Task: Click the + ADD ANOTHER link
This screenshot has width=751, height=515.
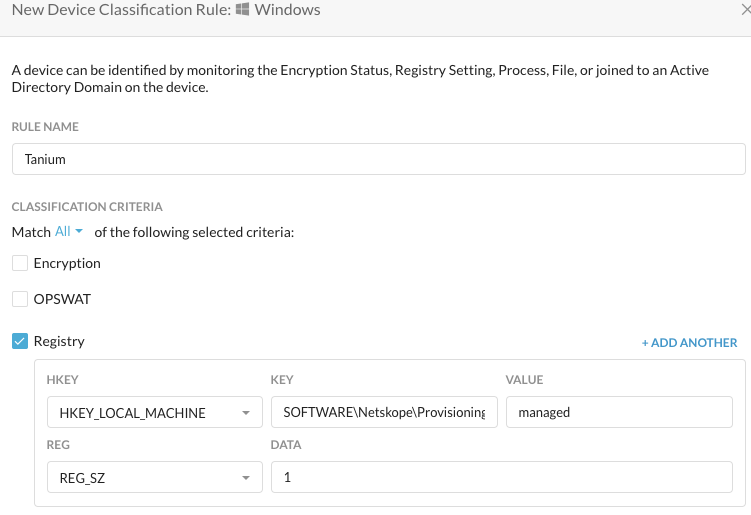Action: (x=689, y=343)
